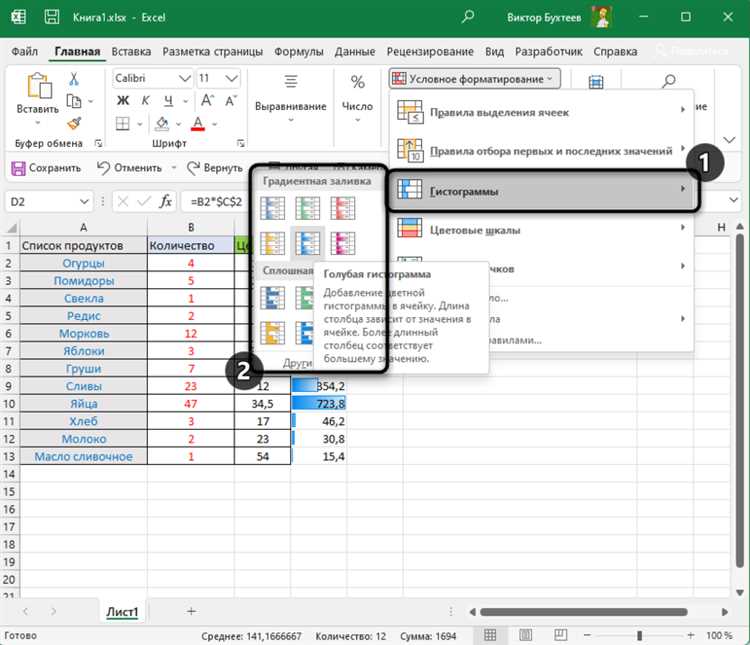
Task: Click the Яйца cell in column A
Action: (x=84, y=404)
